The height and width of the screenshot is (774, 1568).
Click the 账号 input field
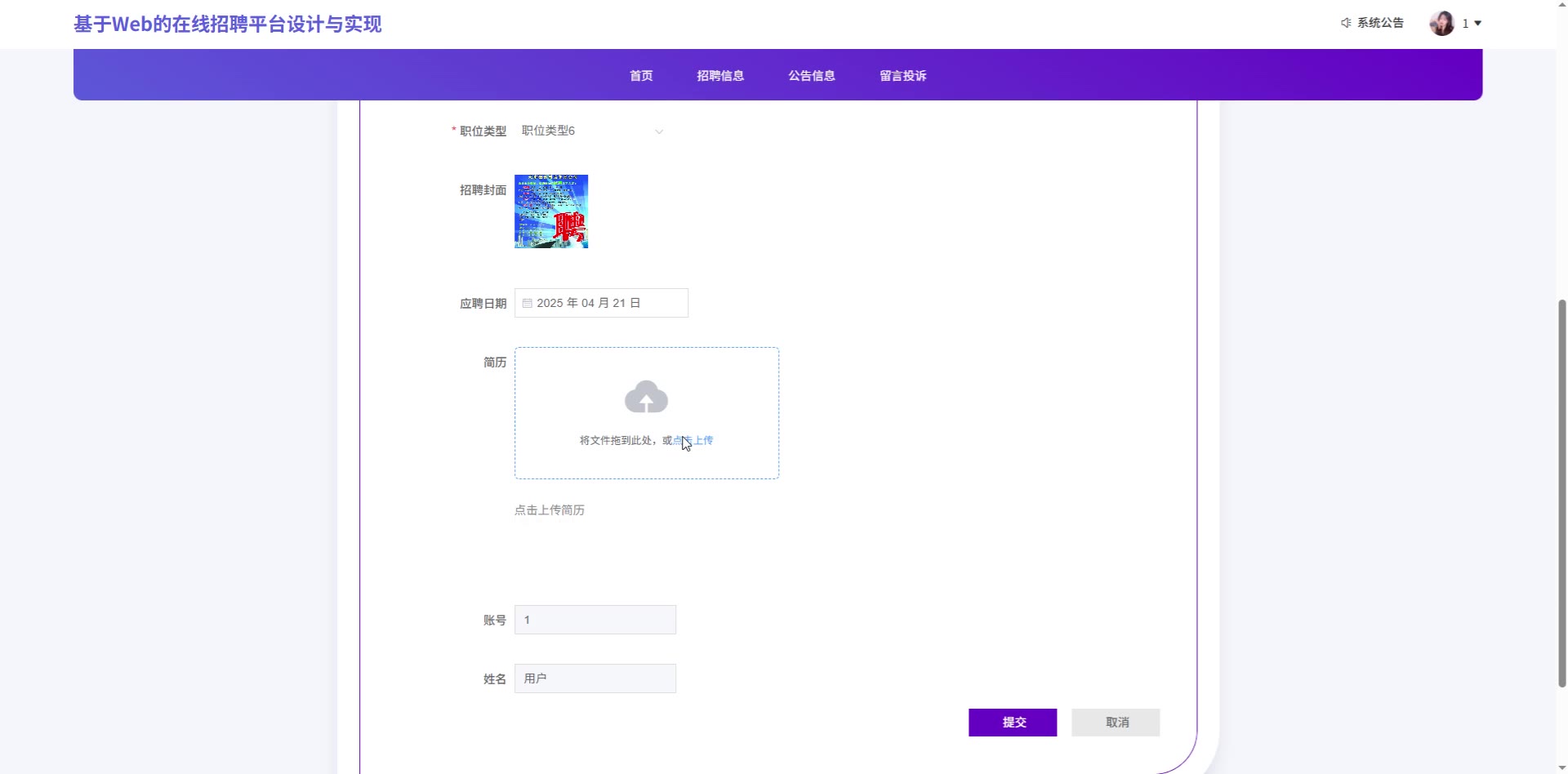(595, 620)
